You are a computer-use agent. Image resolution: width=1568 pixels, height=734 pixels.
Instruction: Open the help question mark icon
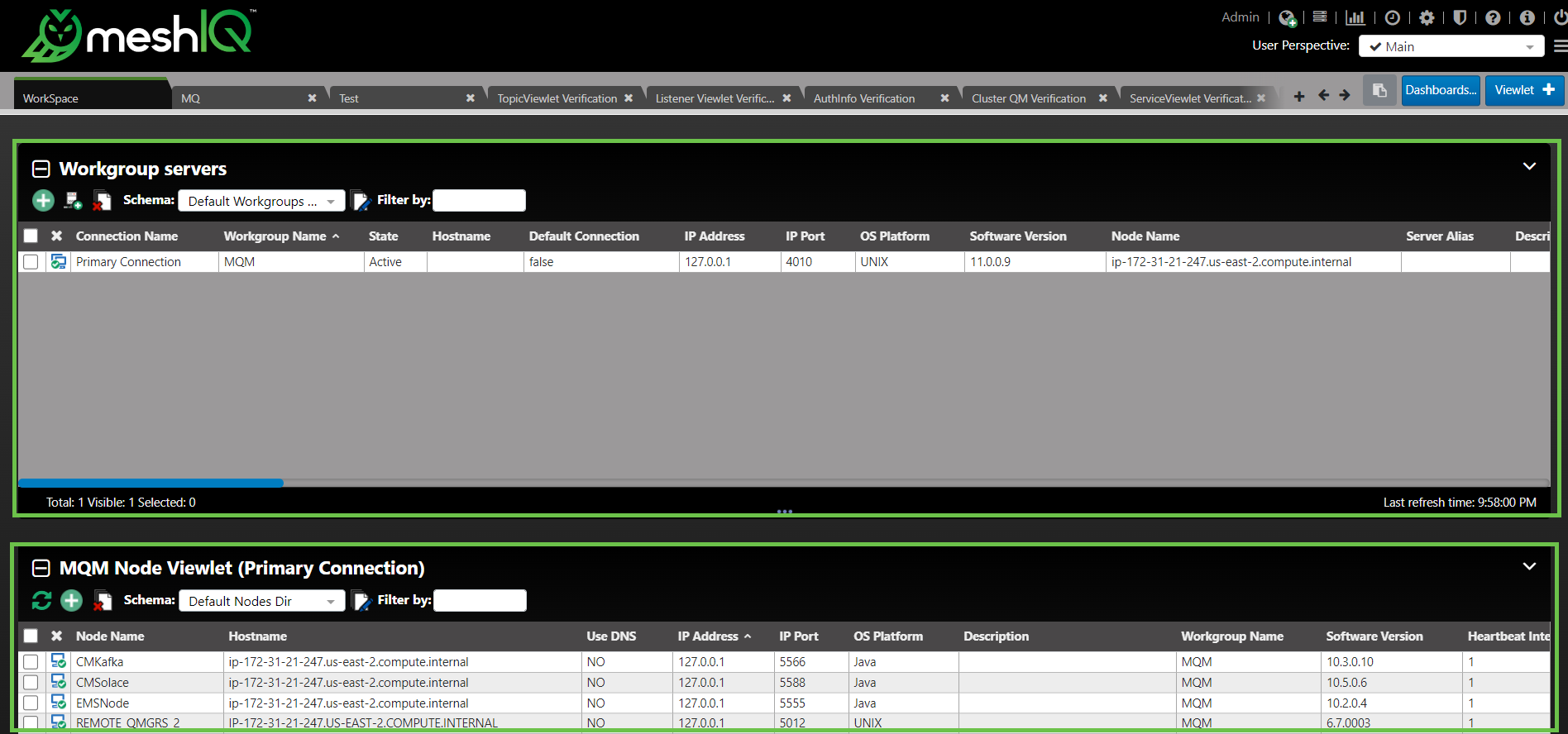tap(1493, 17)
